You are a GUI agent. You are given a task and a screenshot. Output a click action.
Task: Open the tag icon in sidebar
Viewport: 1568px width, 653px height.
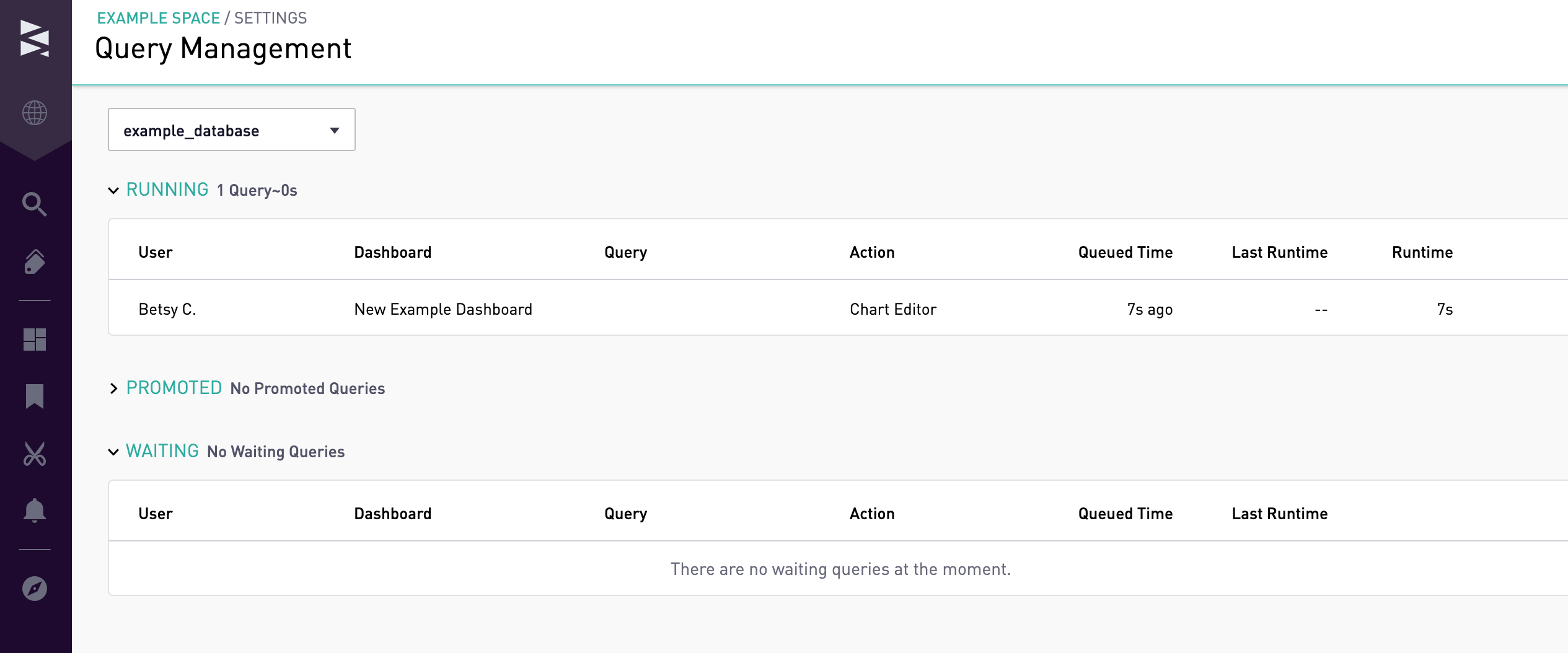tap(35, 261)
